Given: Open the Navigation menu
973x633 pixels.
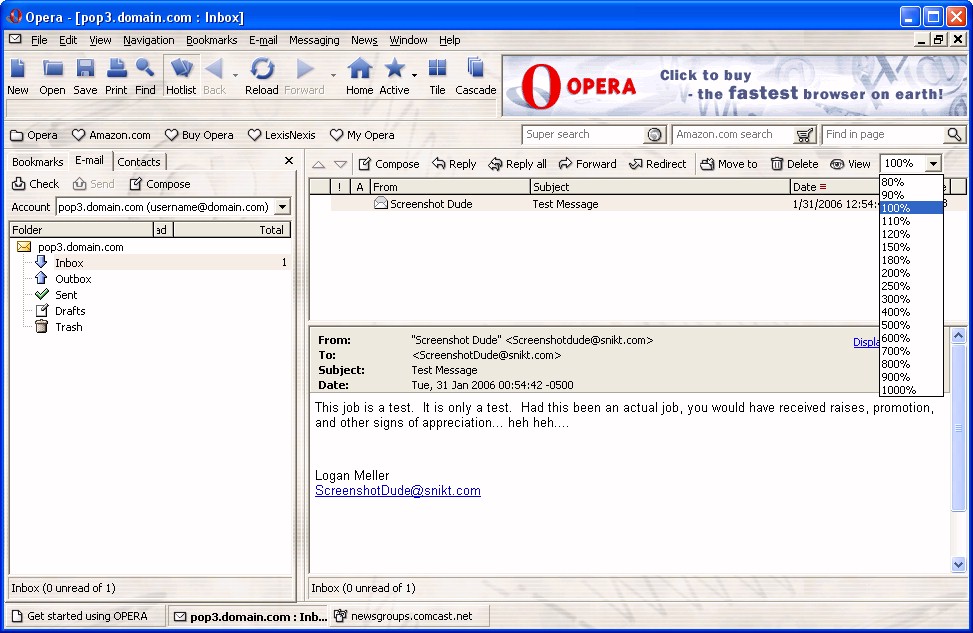Looking at the screenshot, I should (x=148, y=40).
